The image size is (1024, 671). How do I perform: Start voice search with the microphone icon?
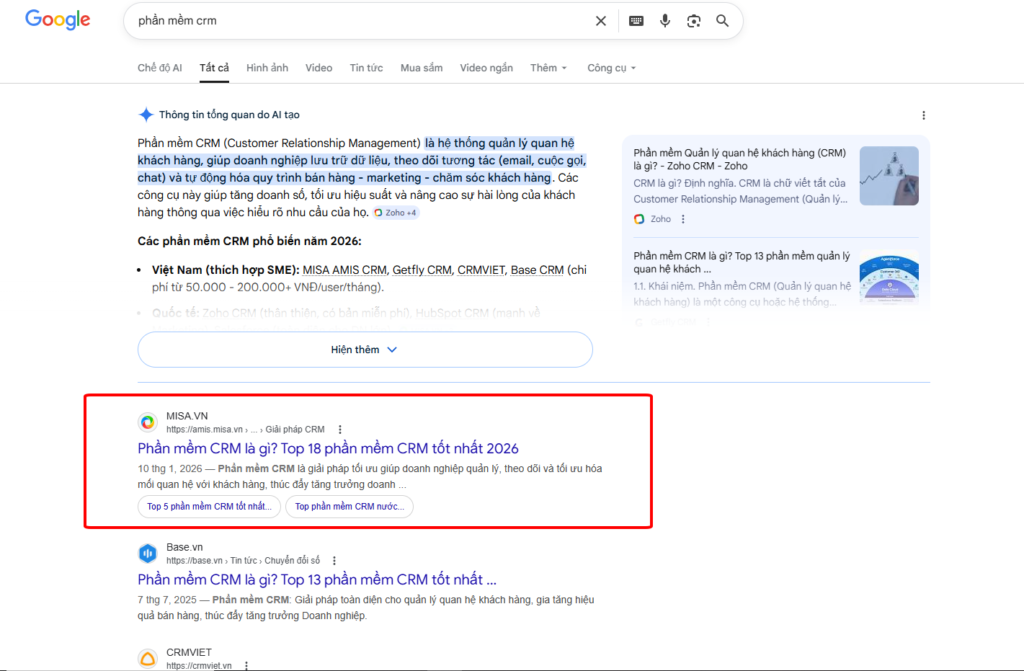tap(665, 20)
